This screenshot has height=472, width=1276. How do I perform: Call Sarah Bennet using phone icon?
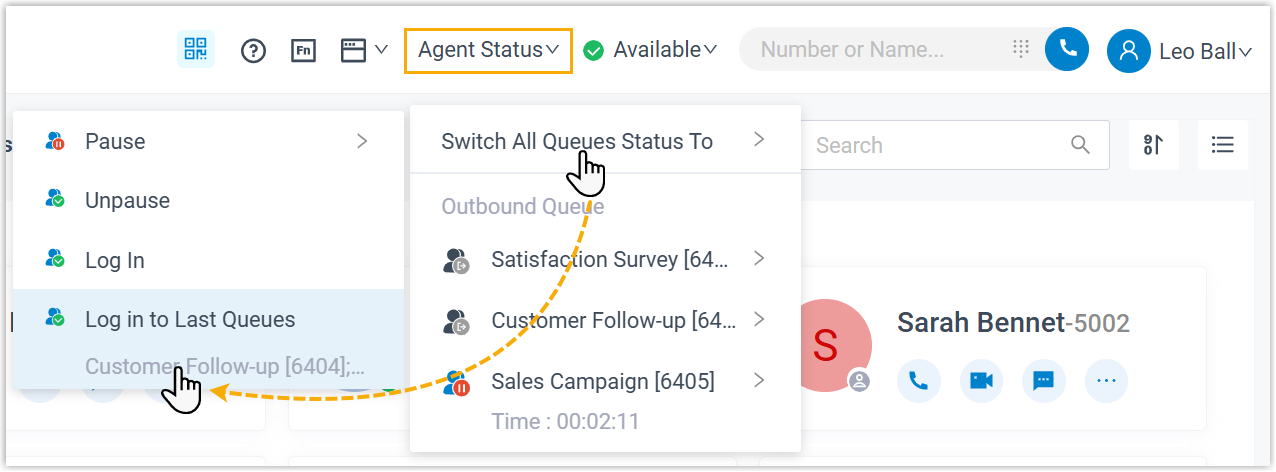[x=918, y=381]
